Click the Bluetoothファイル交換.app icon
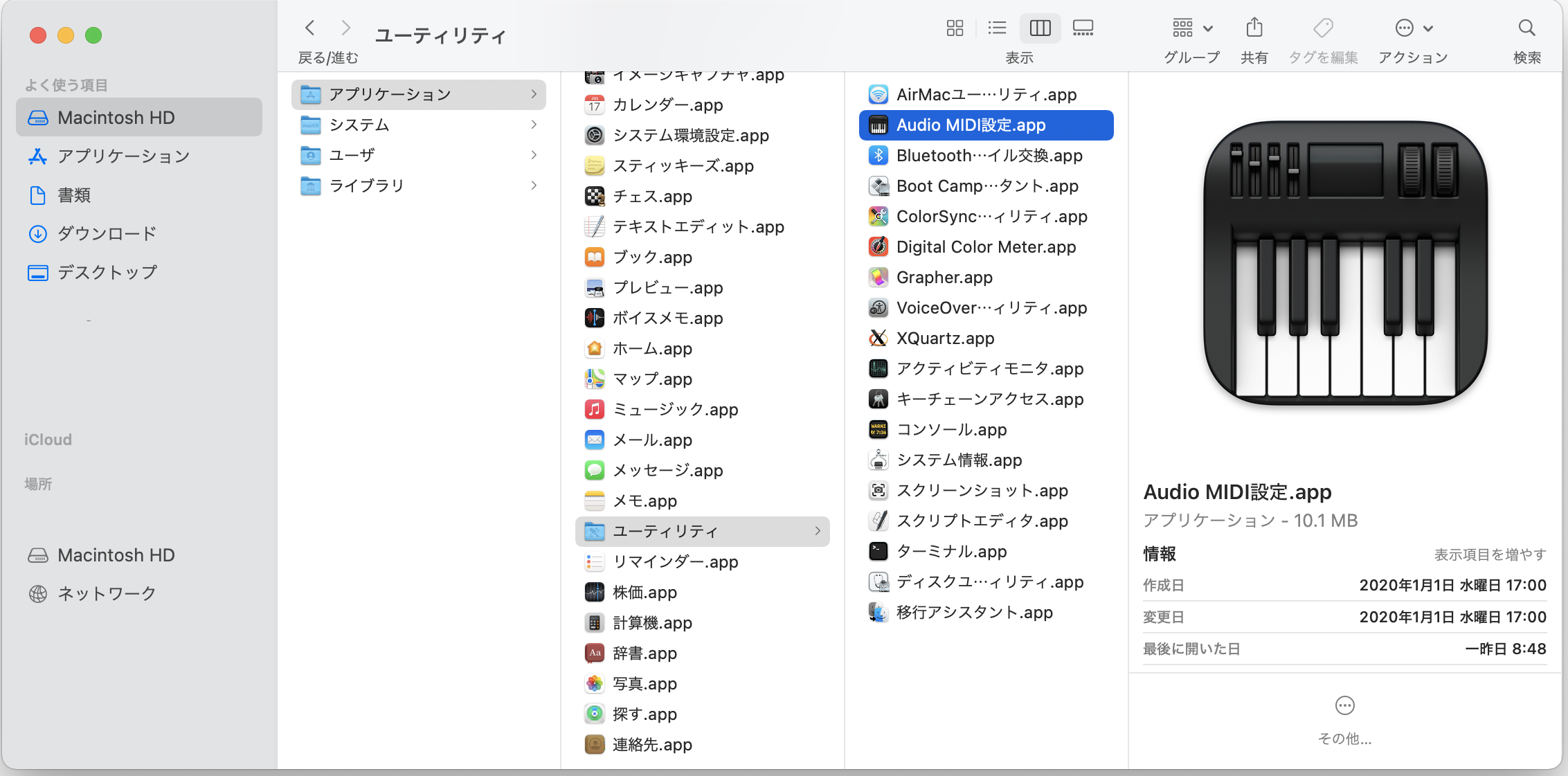This screenshot has height=776, width=1568. [x=878, y=156]
